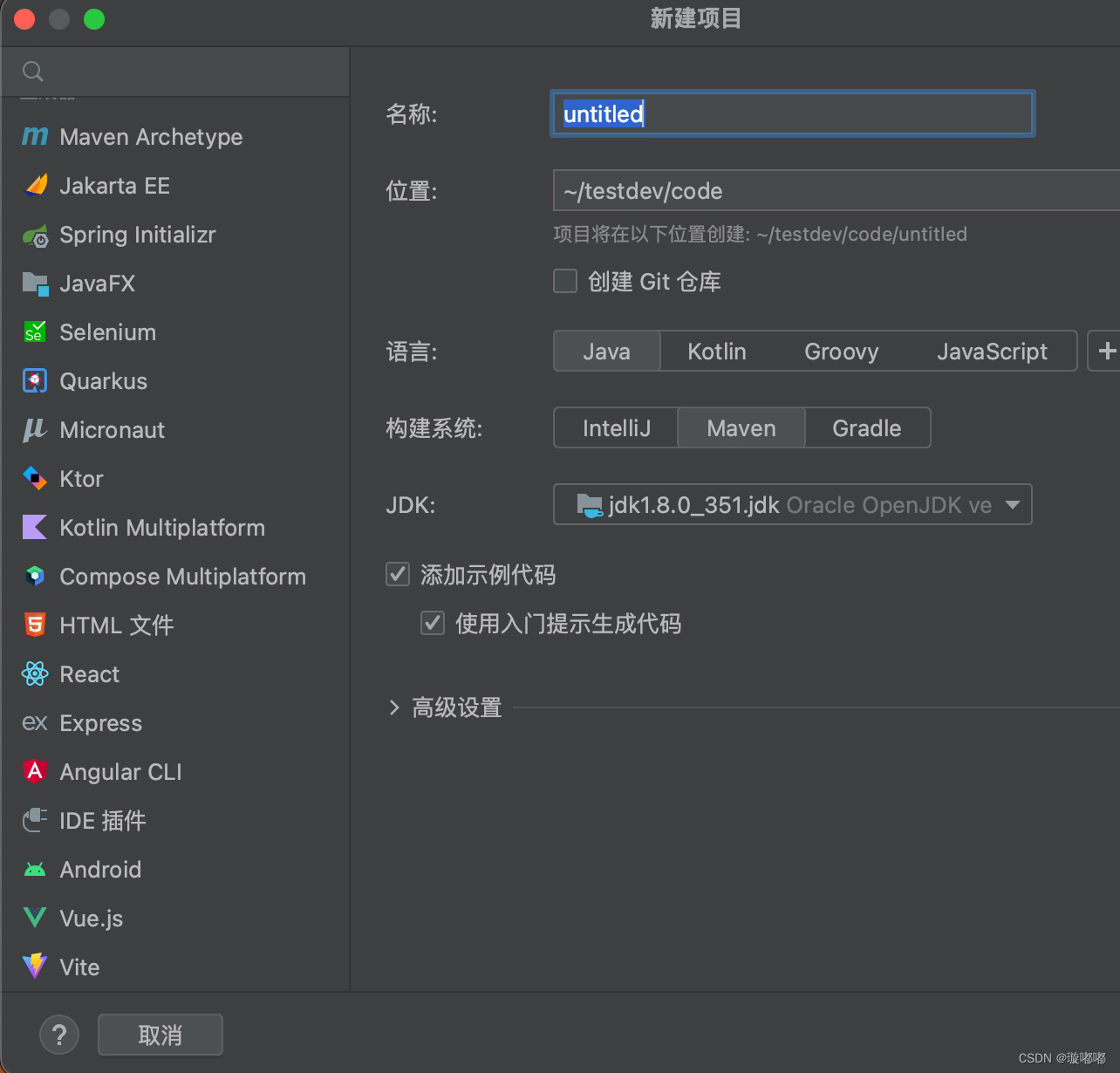The width and height of the screenshot is (1120, 1073).
Task: Click the green zoom window button
Action: point(94,19)
